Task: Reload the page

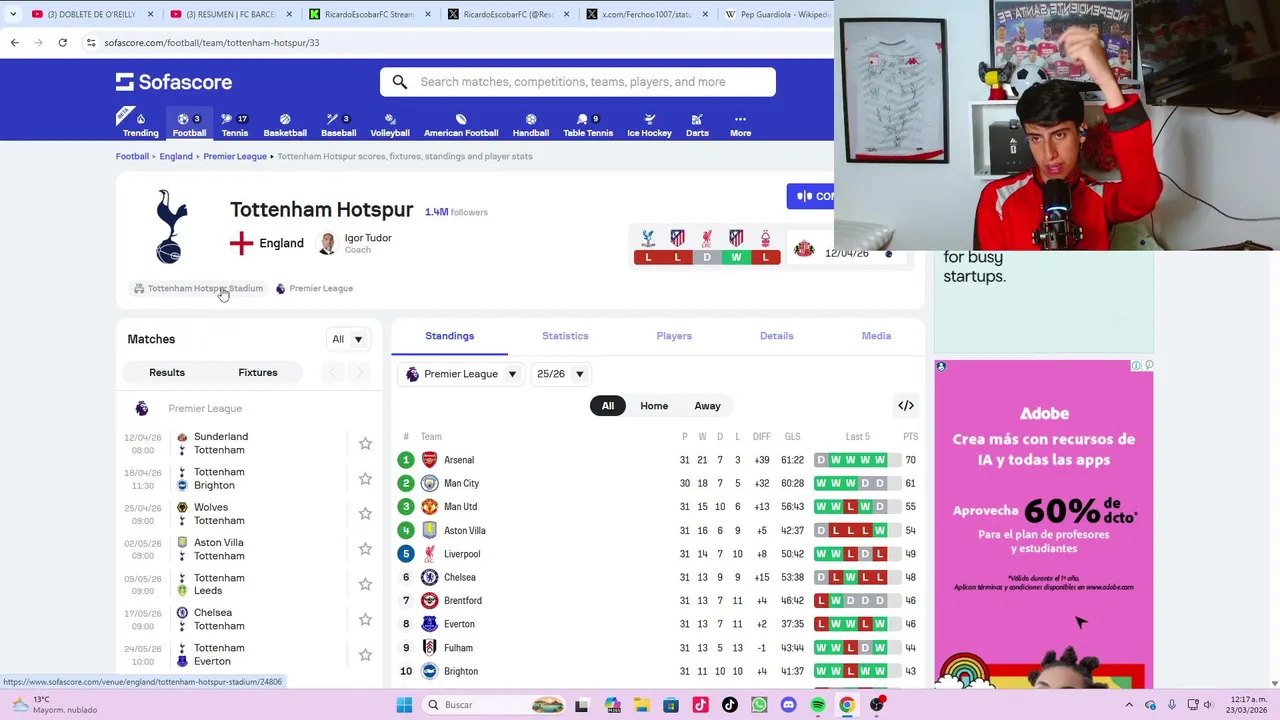Action: [x=62, y=42]
